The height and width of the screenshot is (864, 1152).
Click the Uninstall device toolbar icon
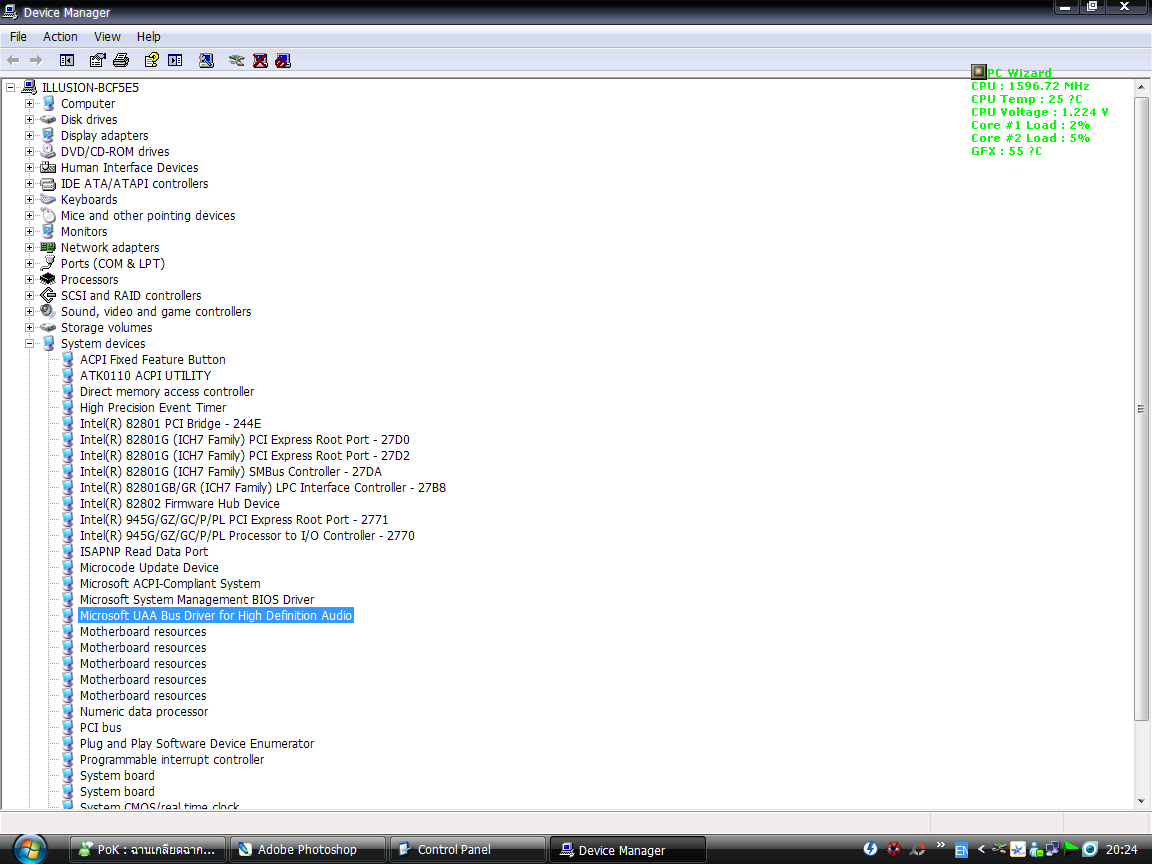point(260,60)
